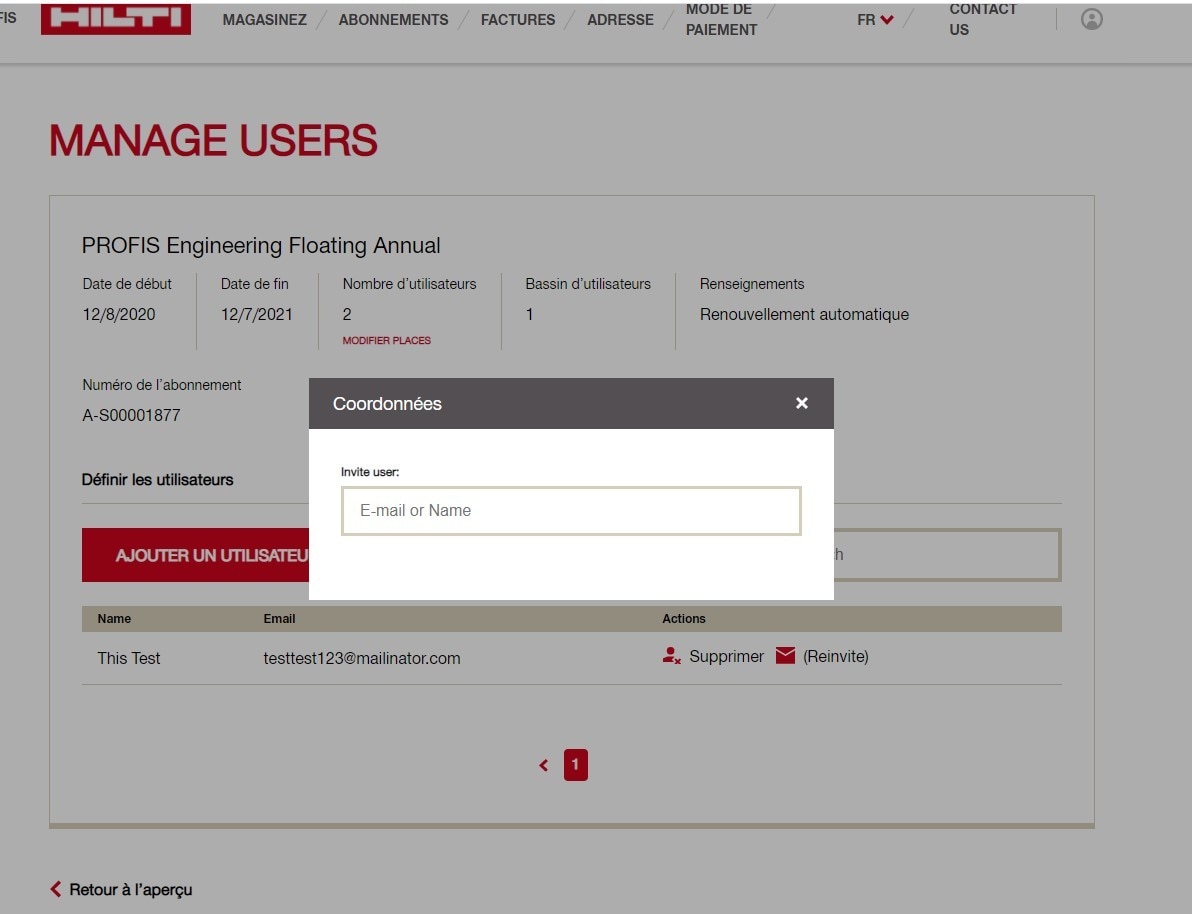This screenshot has width=1192, height=914.
Task: Focus the E-mail or Name input field
Action: [571, 511]
